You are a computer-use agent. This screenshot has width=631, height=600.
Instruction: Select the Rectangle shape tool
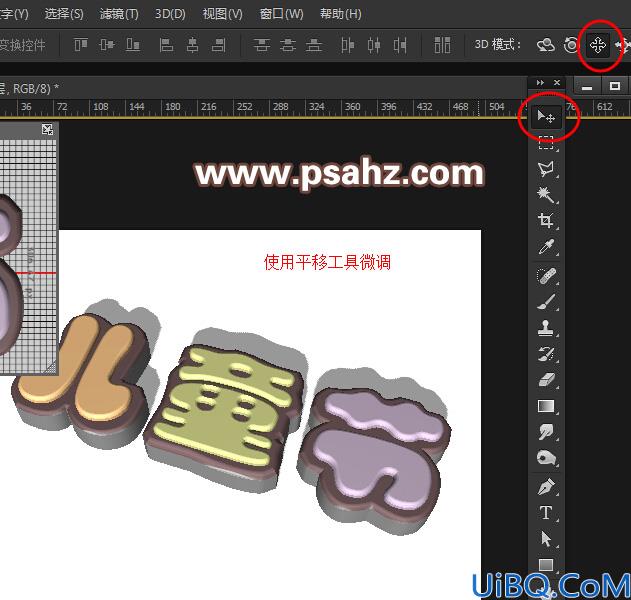(x=546, y=565)
